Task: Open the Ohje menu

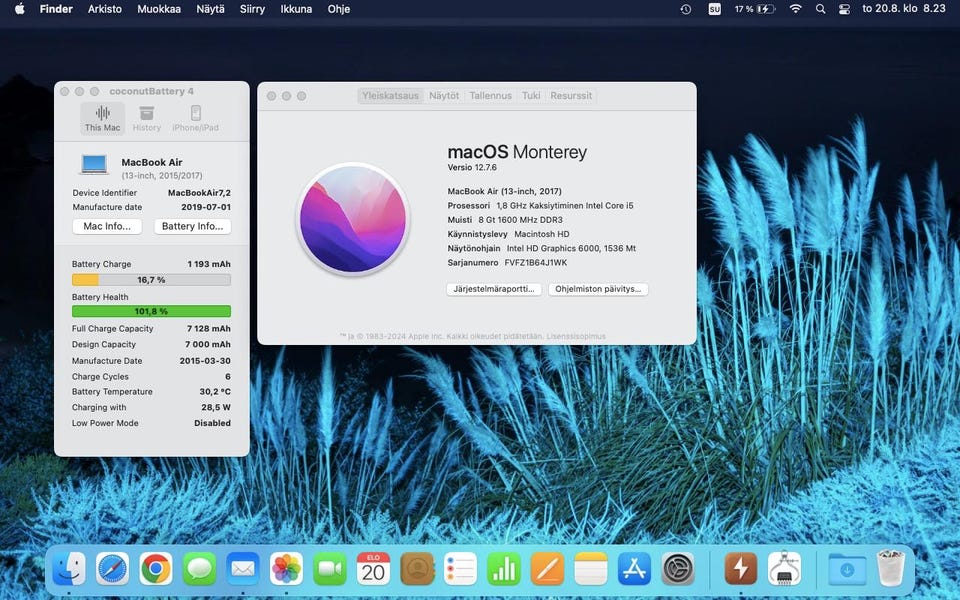Action: coord(339,9)
